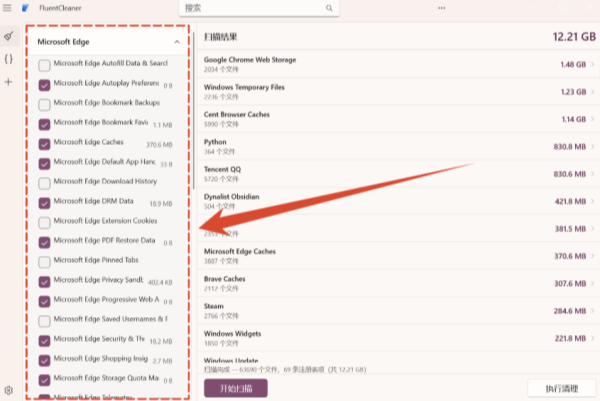Uncheck Microsoft Edge PDF Restore Data checkbox

coord(44,242)
